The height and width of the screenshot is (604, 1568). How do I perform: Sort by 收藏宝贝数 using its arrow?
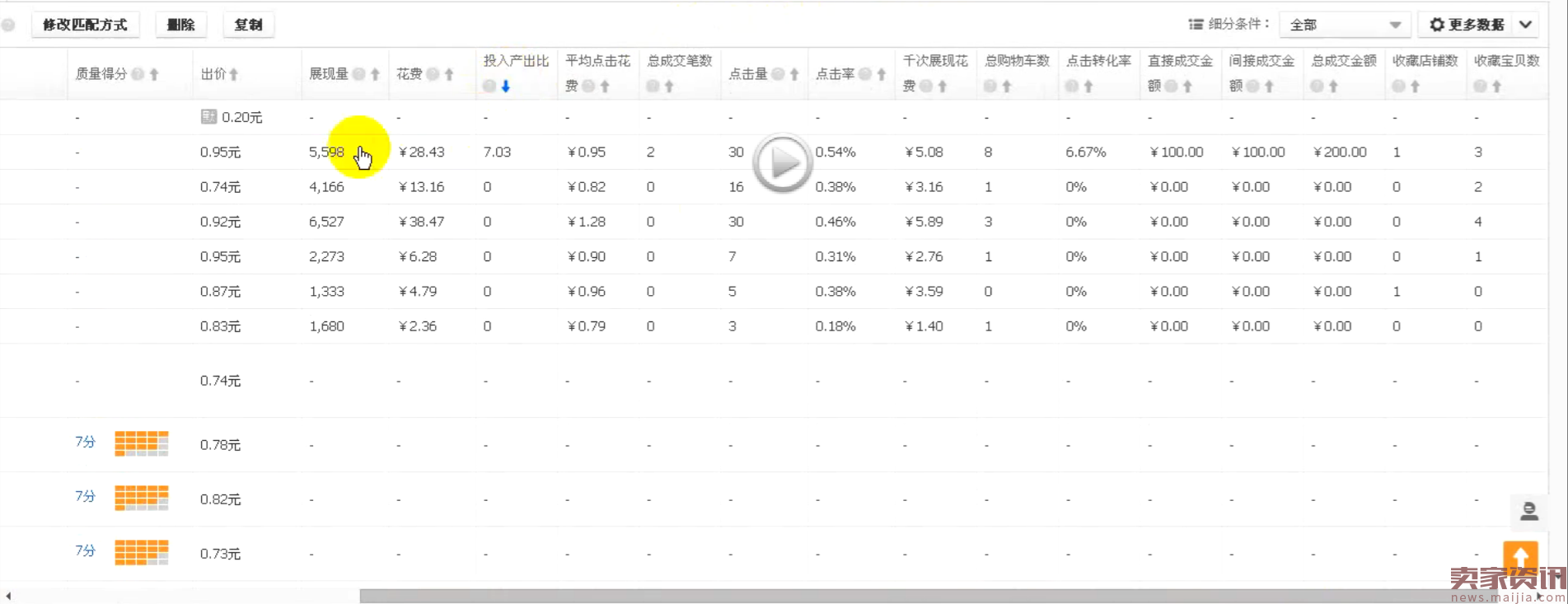[x=1496, y=87]
